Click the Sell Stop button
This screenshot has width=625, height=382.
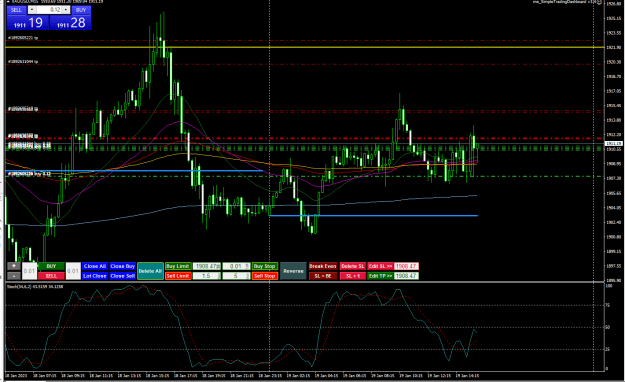click(265, 276)
